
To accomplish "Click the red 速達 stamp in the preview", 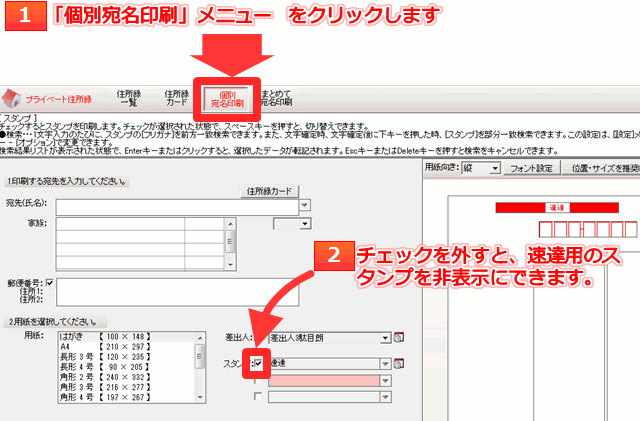I will tap(557, 208).
